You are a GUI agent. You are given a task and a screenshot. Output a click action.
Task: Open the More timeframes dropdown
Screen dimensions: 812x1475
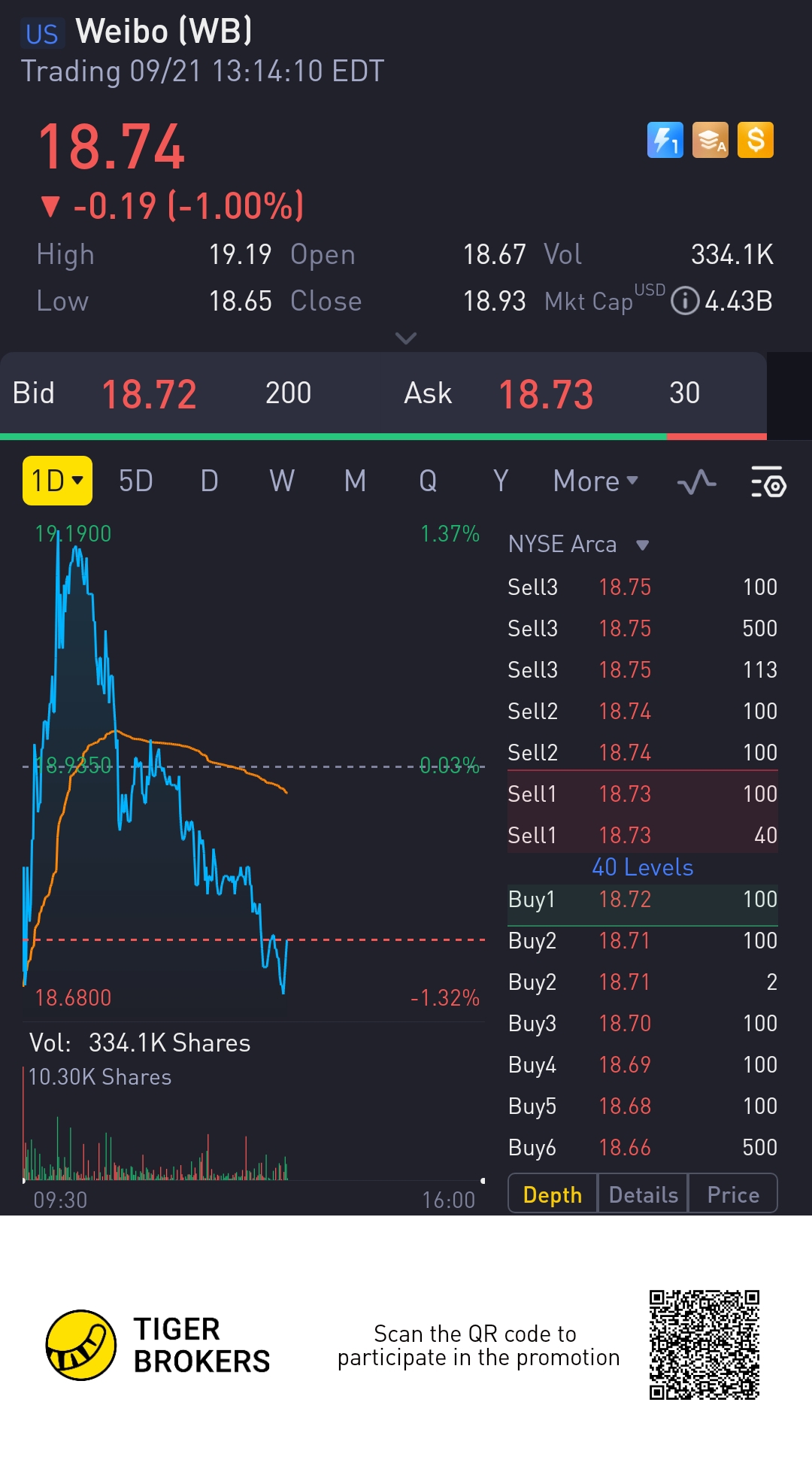tap(595, 481)
